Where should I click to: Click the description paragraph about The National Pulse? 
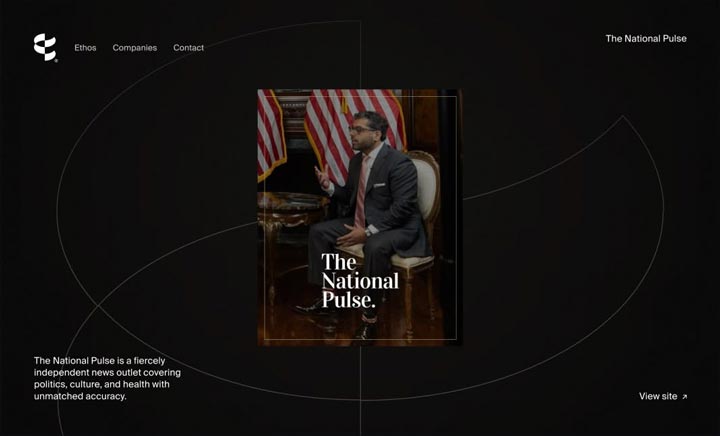tap(107, 379)
